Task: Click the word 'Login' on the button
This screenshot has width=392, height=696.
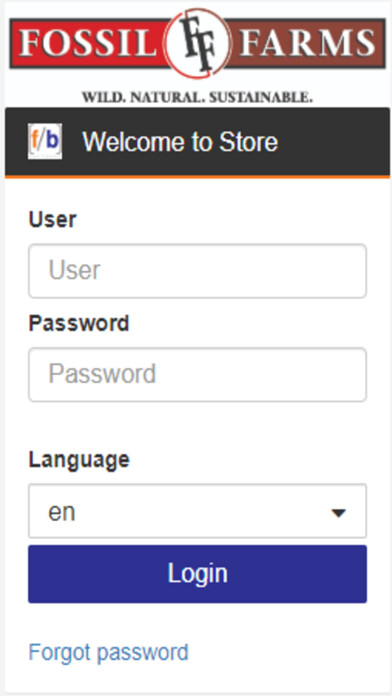Action: [198, 573]
